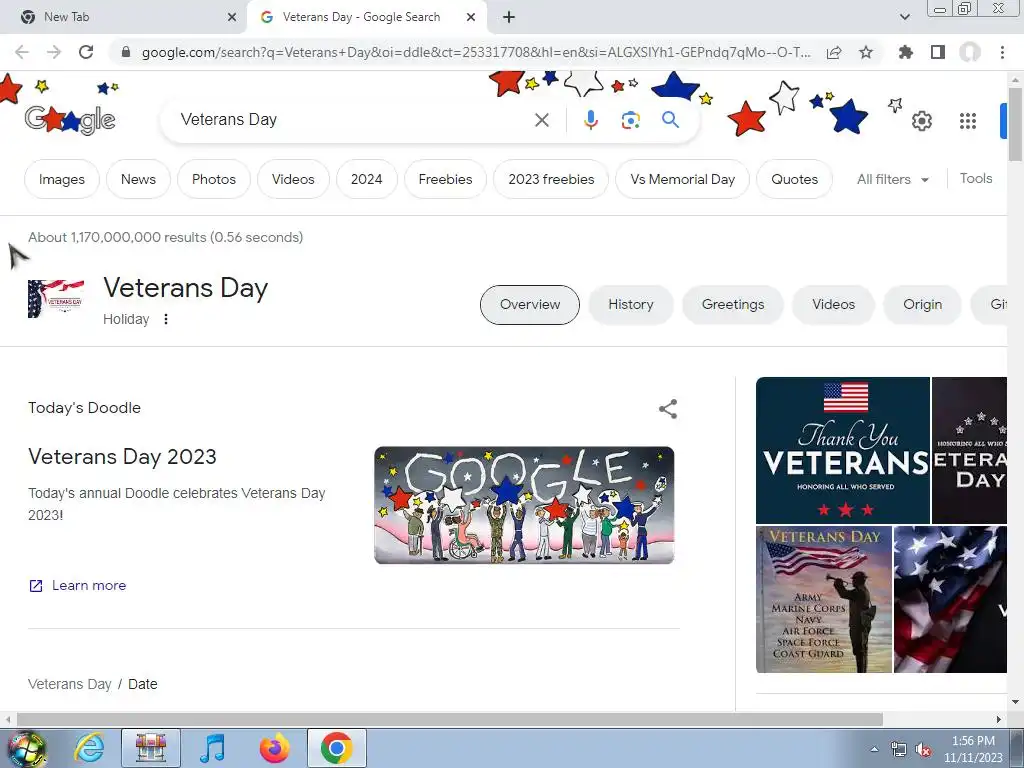The height and width of the screenshot is (768, 1024).
Task: Click the URL in the address bar
Action: (475, 52)
